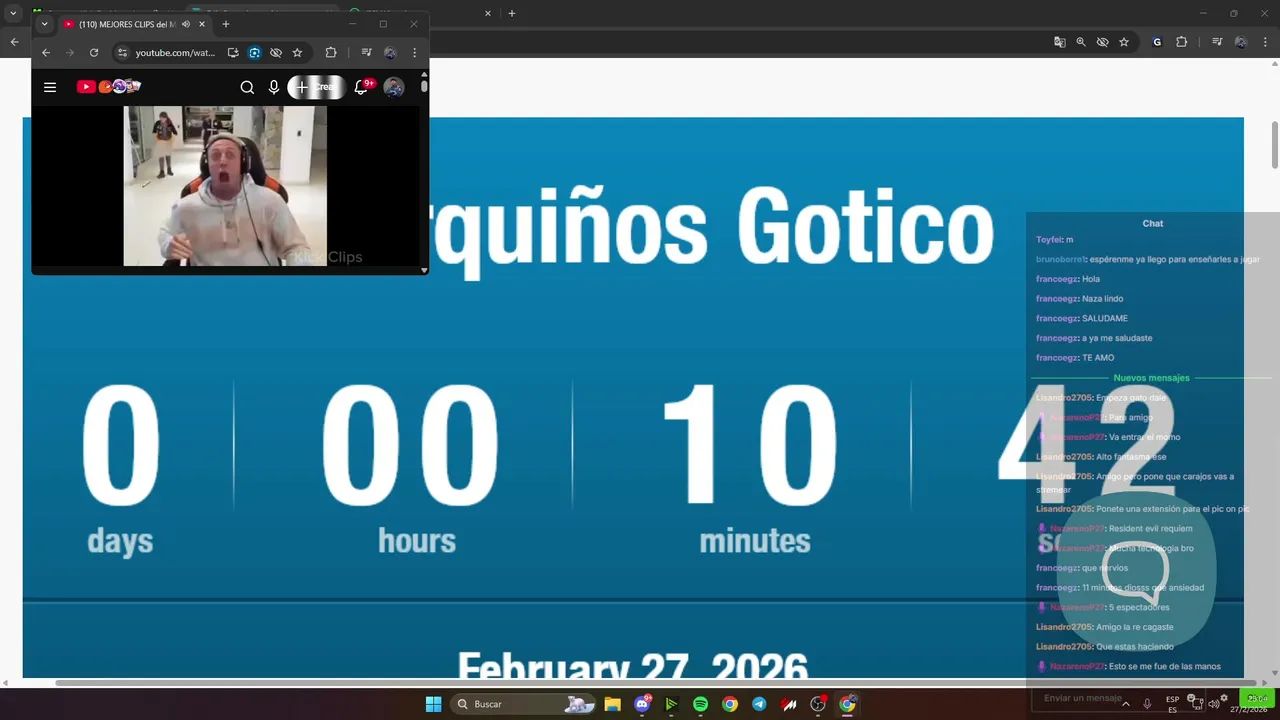This screenshot has height=720, width=1280.
Task: Start YouTube voice search microphone
Action: pyautogui.click(x=274, y=87)
